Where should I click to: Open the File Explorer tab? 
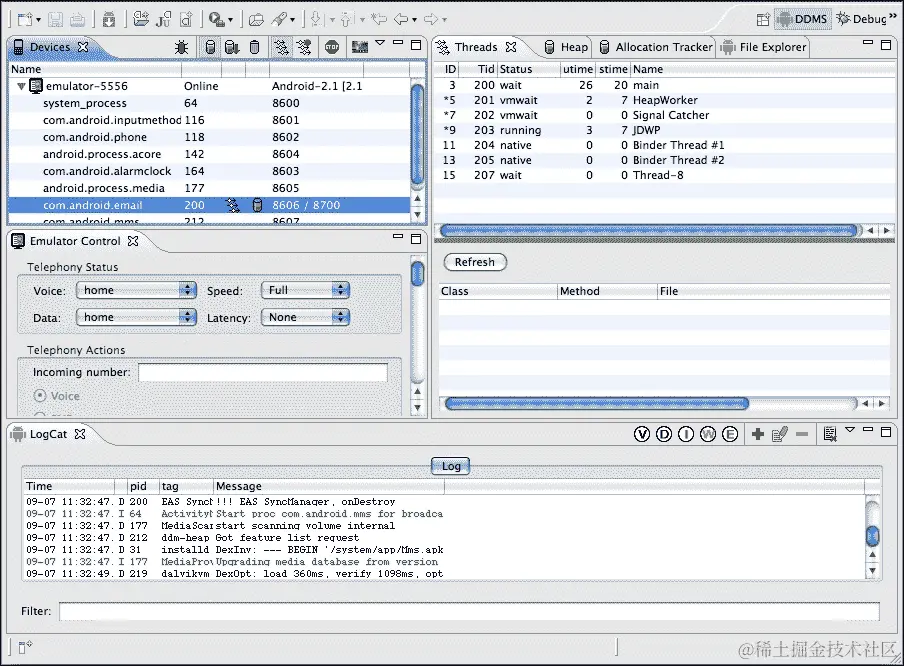click(764, 47)
